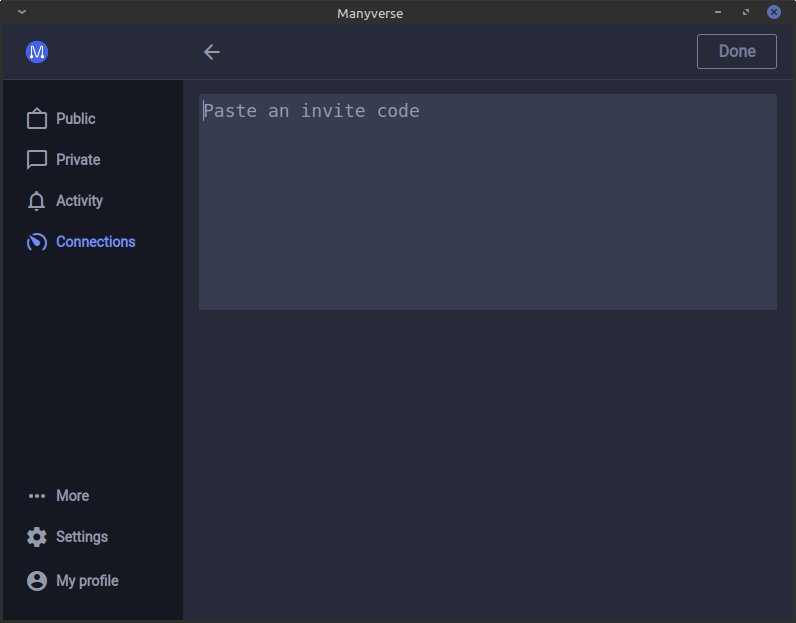Focus the Paste an invite code field
The width and height of the screenshot is (796, 623).
click(487, 202)
